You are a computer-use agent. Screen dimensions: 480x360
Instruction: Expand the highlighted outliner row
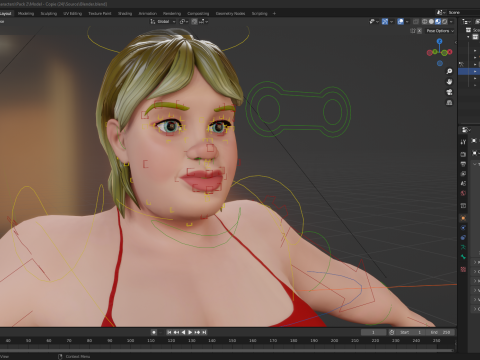coord(475,71)
